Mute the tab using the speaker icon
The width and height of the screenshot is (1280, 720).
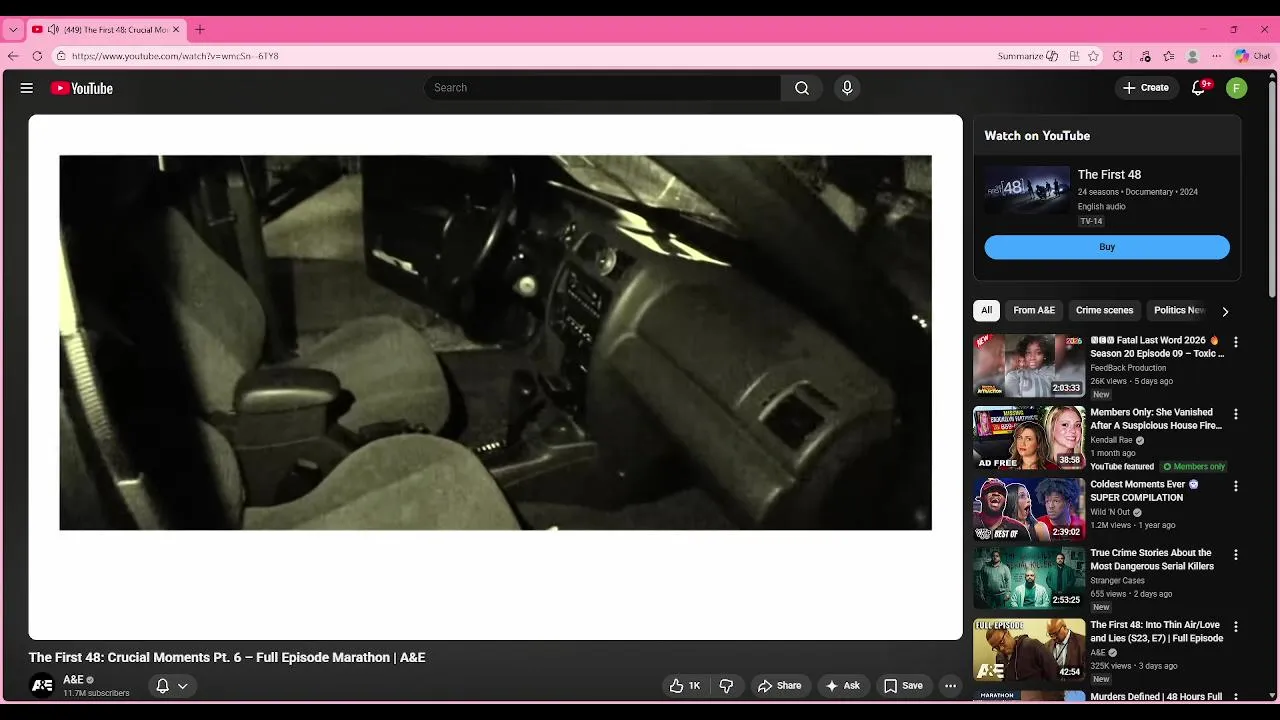point(53,30)
